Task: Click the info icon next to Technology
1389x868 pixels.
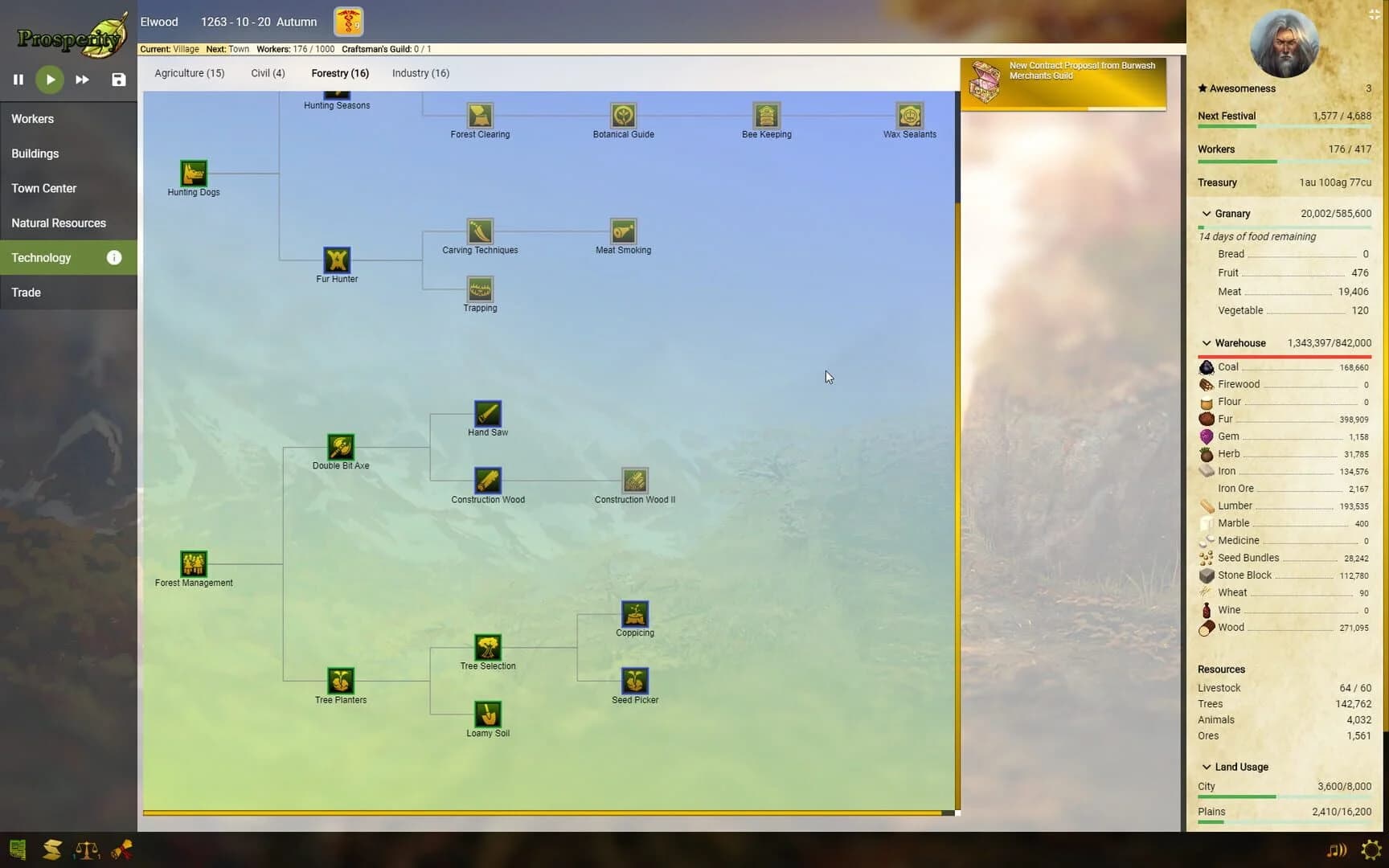Action: [113, 257]
